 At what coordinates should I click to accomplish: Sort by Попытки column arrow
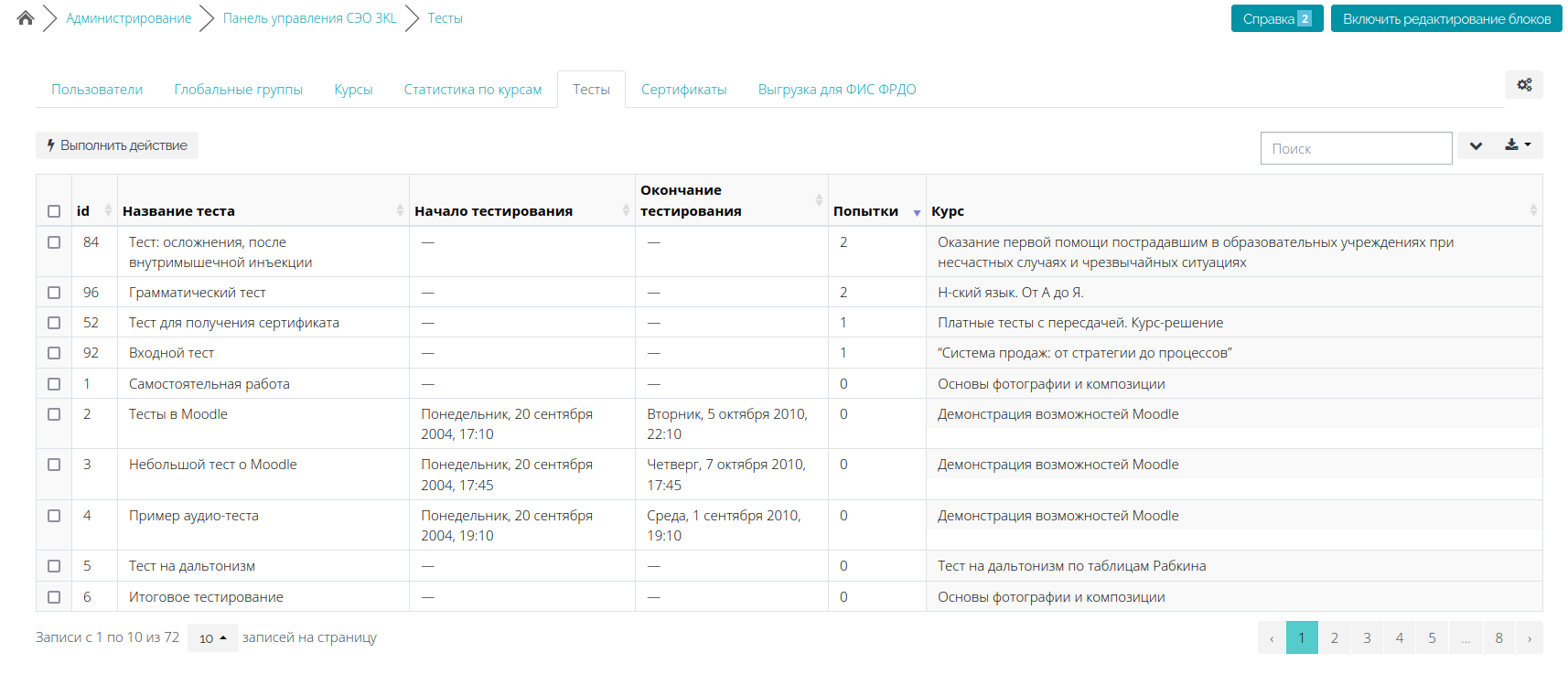point(917,212)
